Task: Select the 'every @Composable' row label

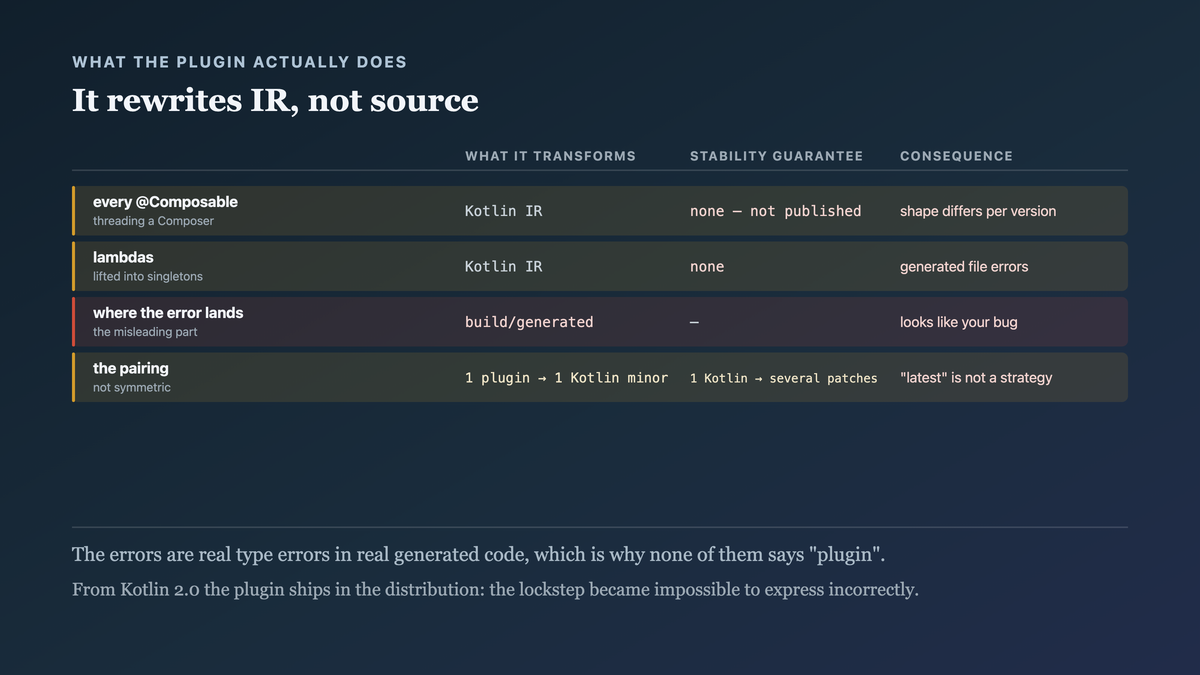Action: tap(165, 202)
